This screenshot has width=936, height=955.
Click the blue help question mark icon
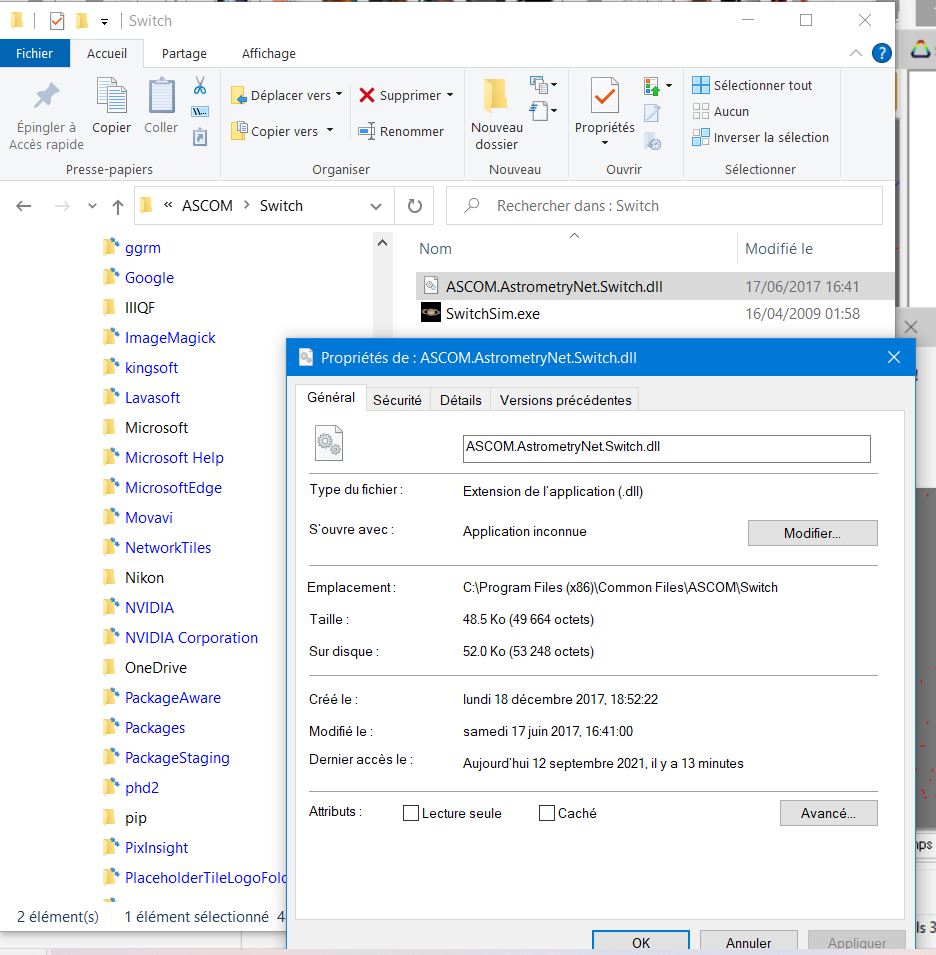[x=881, y=54]
